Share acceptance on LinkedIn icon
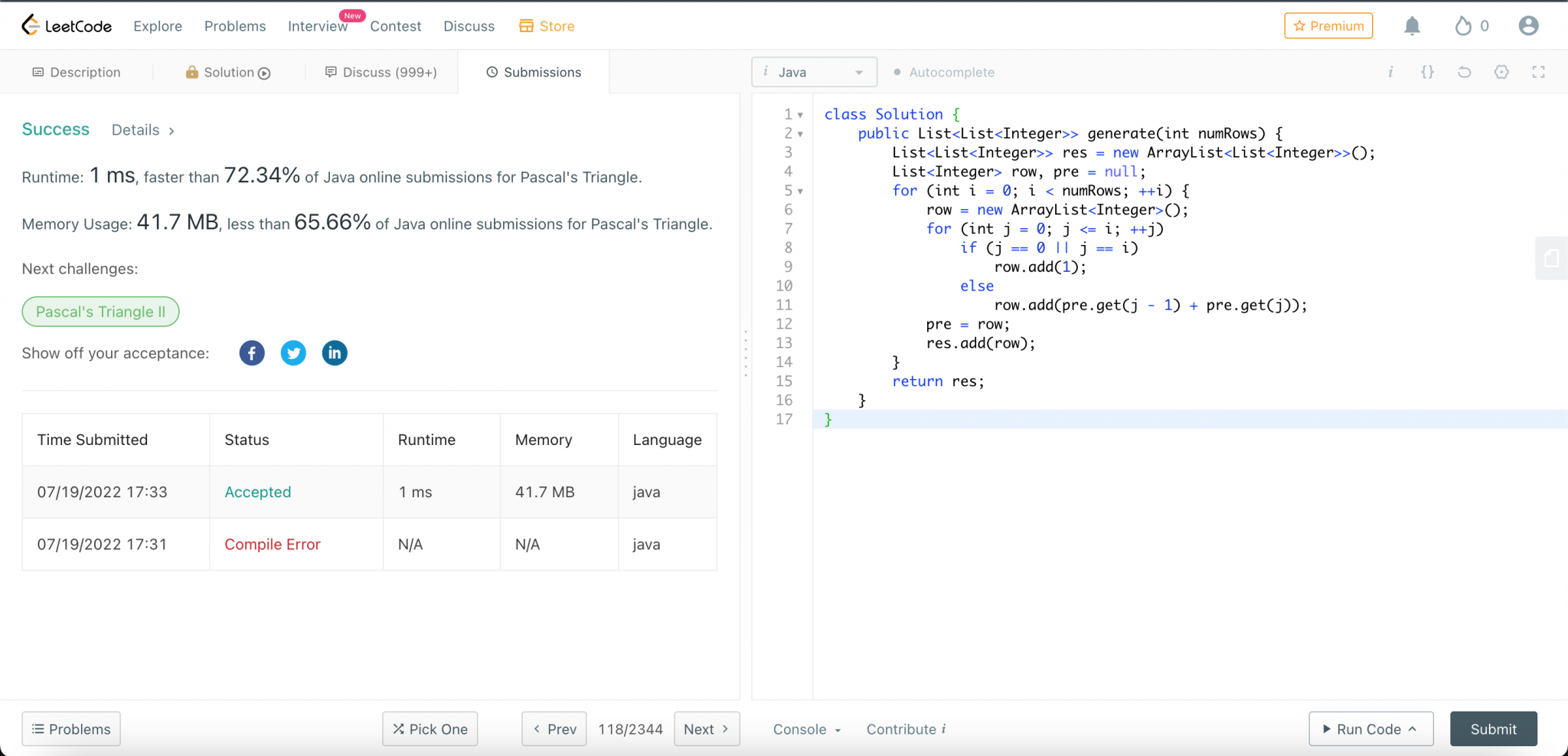Viewport: 1568px width, 756px height. click(335, 353)
